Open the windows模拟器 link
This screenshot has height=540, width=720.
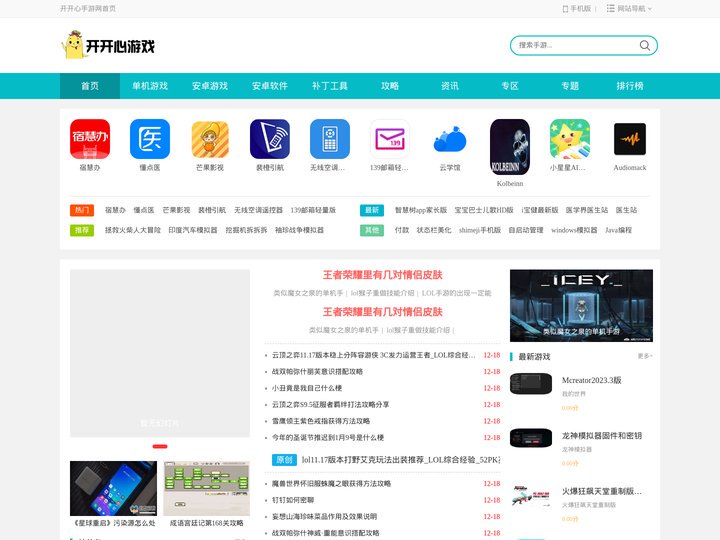click(574, 231)
